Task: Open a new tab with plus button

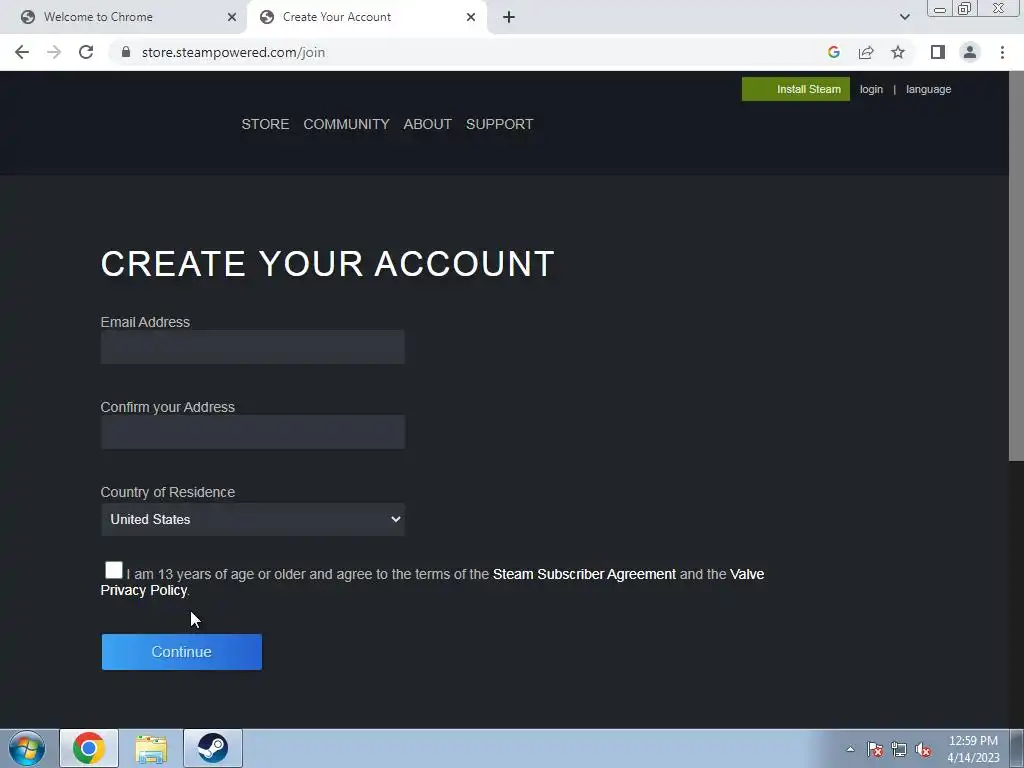Action: click(509, 17)
